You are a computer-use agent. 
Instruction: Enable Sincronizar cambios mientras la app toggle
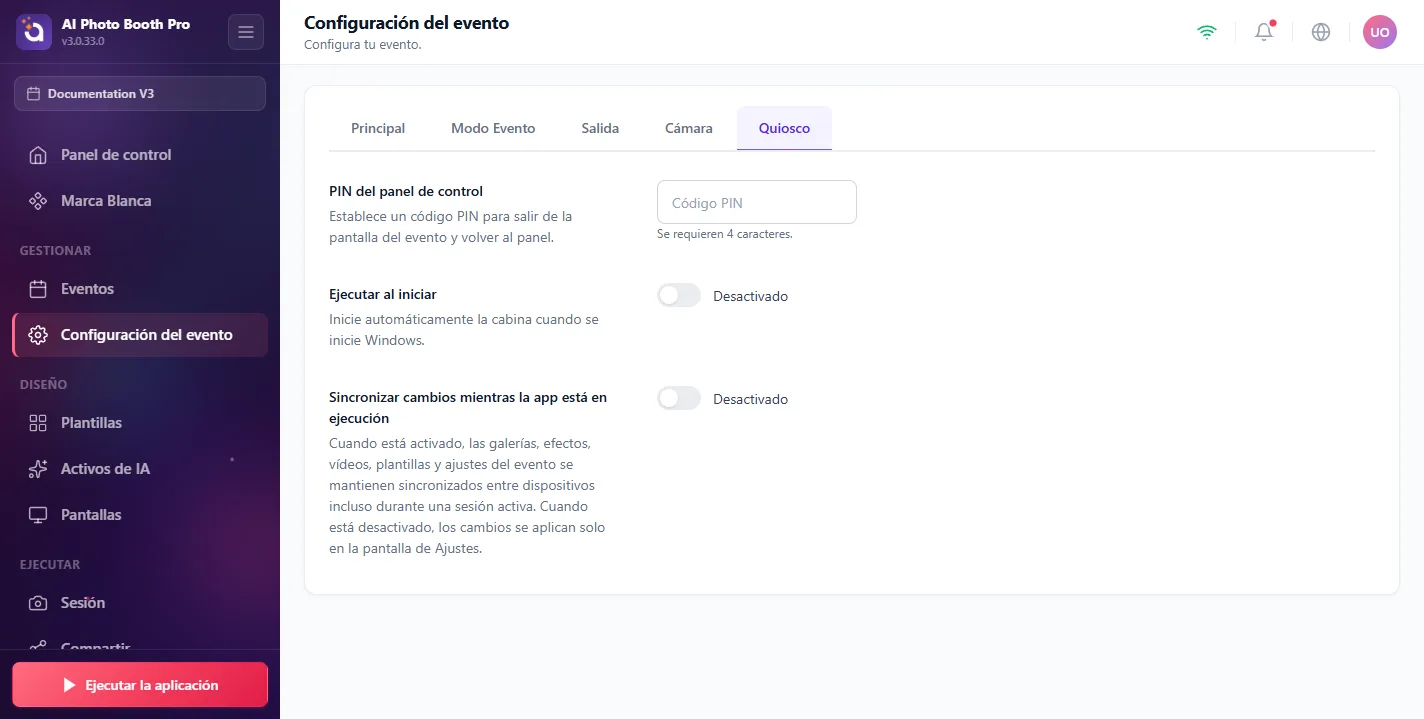[679, 399]
